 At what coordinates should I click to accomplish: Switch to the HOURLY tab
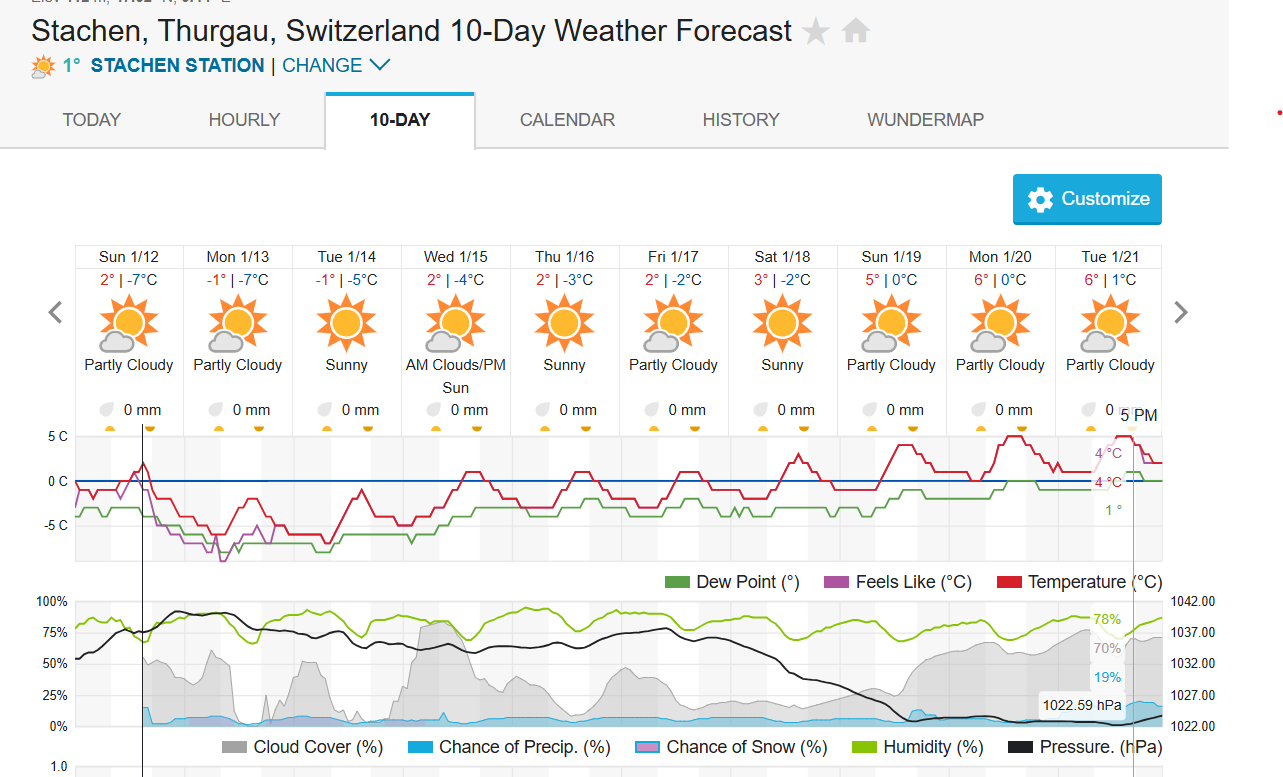click(x=244, y=120)
